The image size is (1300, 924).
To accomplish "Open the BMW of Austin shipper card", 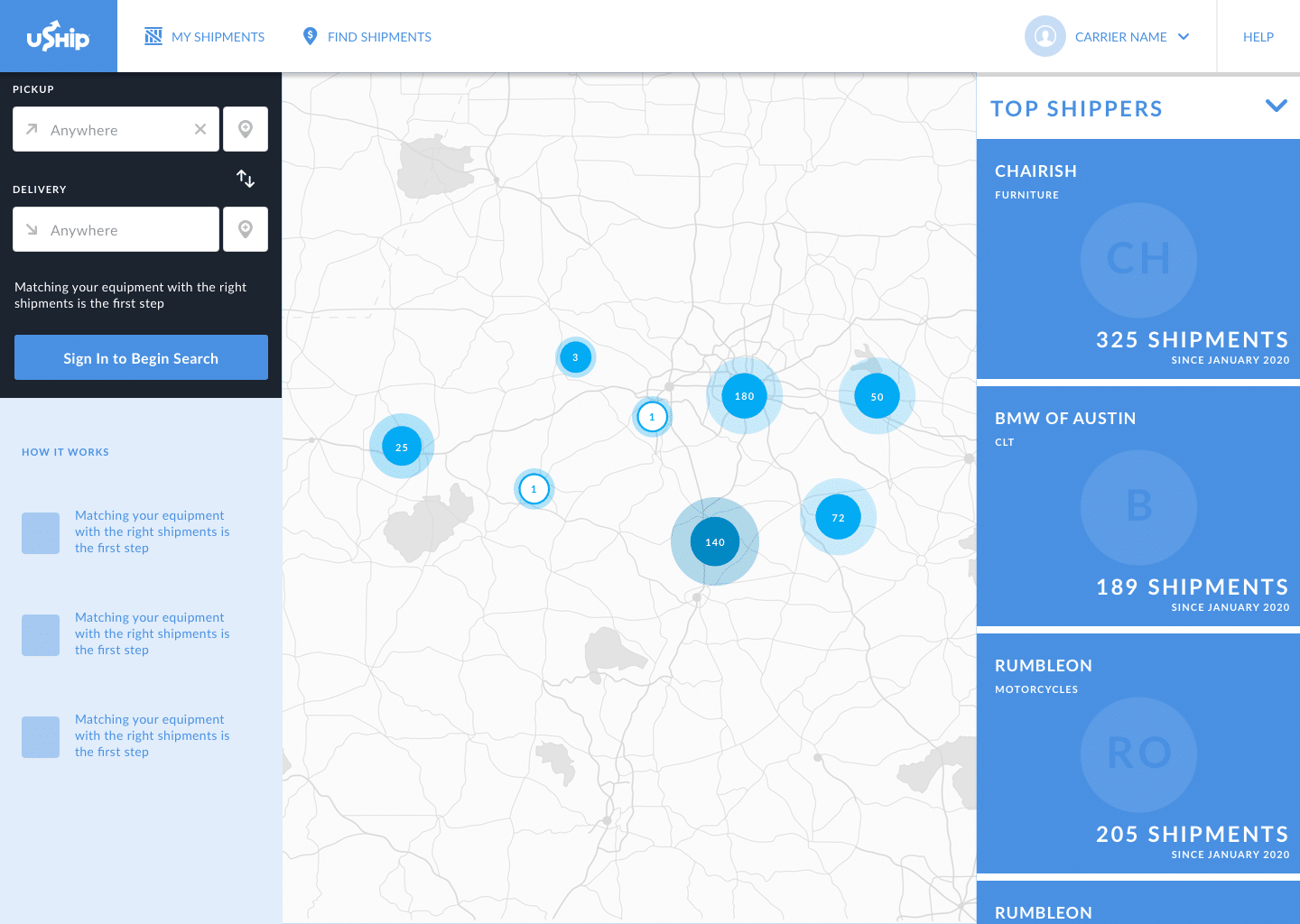I will pos(1138,506).
